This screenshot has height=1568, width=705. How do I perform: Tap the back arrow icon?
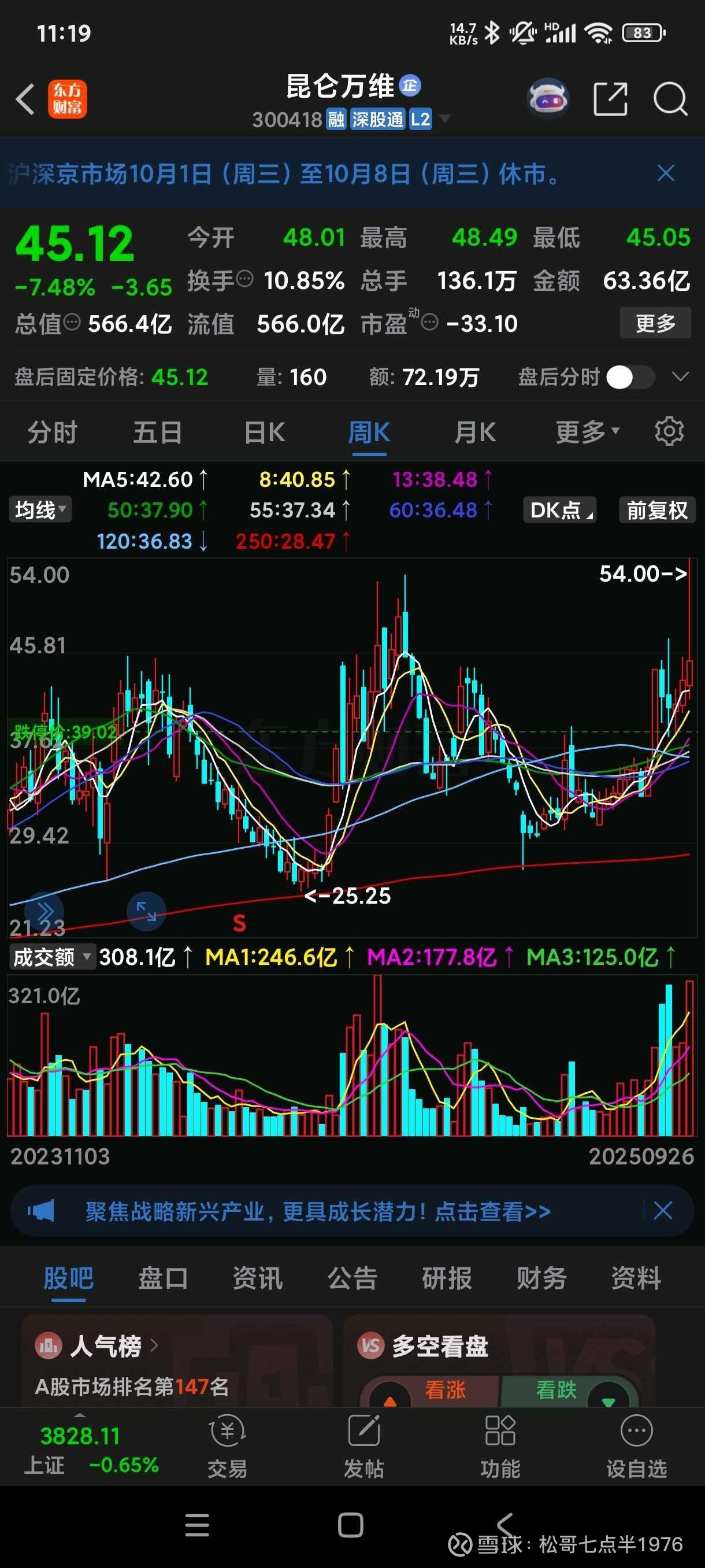tap(25, 99)
